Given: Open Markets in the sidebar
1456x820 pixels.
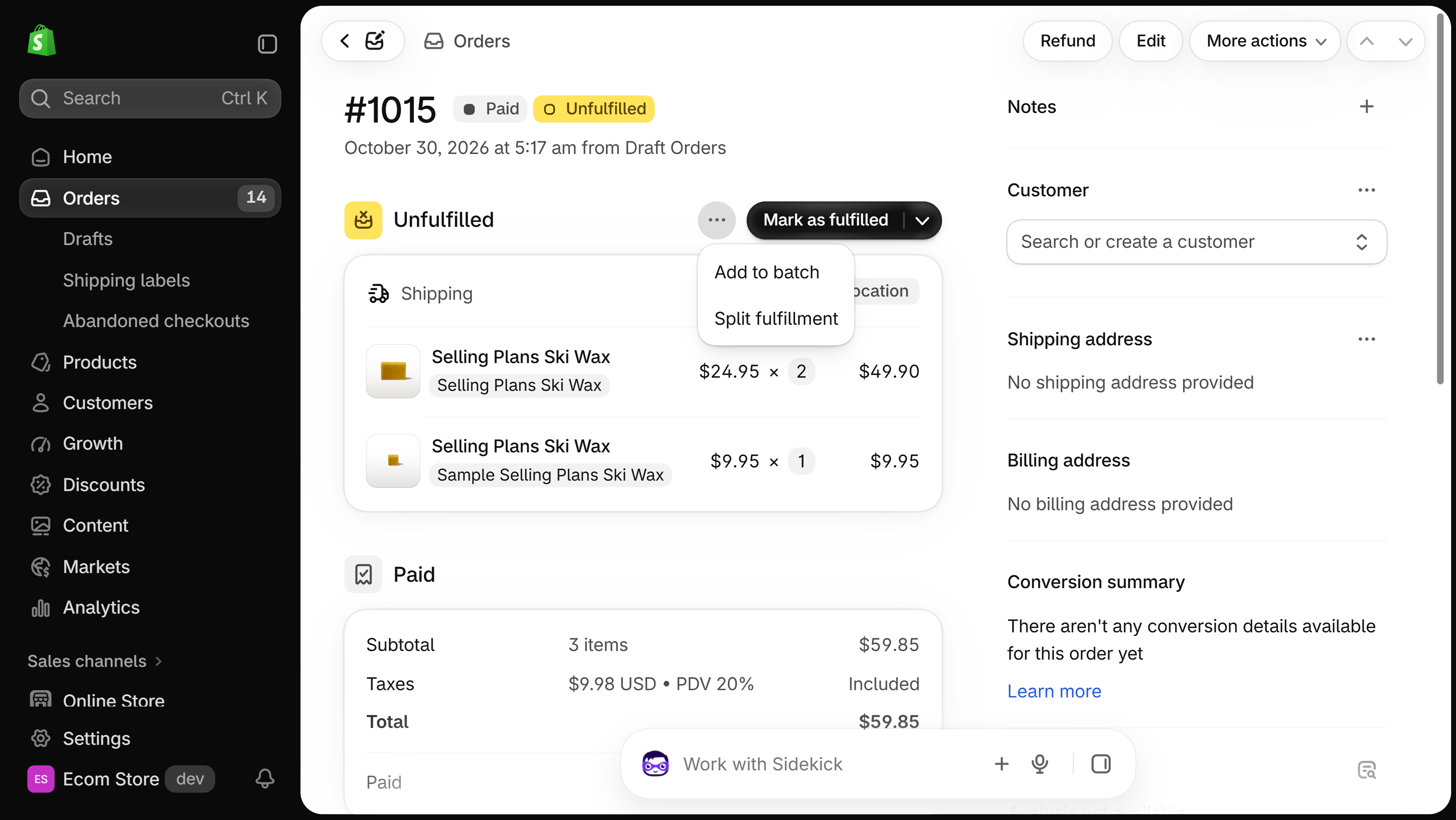Looking at the screenshot, I should click(x=150, y=567).
